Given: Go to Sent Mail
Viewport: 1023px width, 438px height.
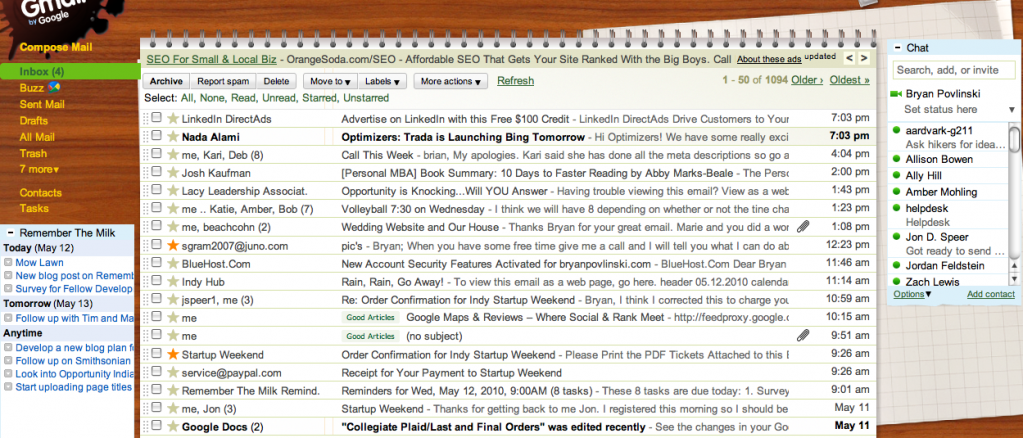Looking at the screenshot, I should pyautogui.click(x=42, y=104).
